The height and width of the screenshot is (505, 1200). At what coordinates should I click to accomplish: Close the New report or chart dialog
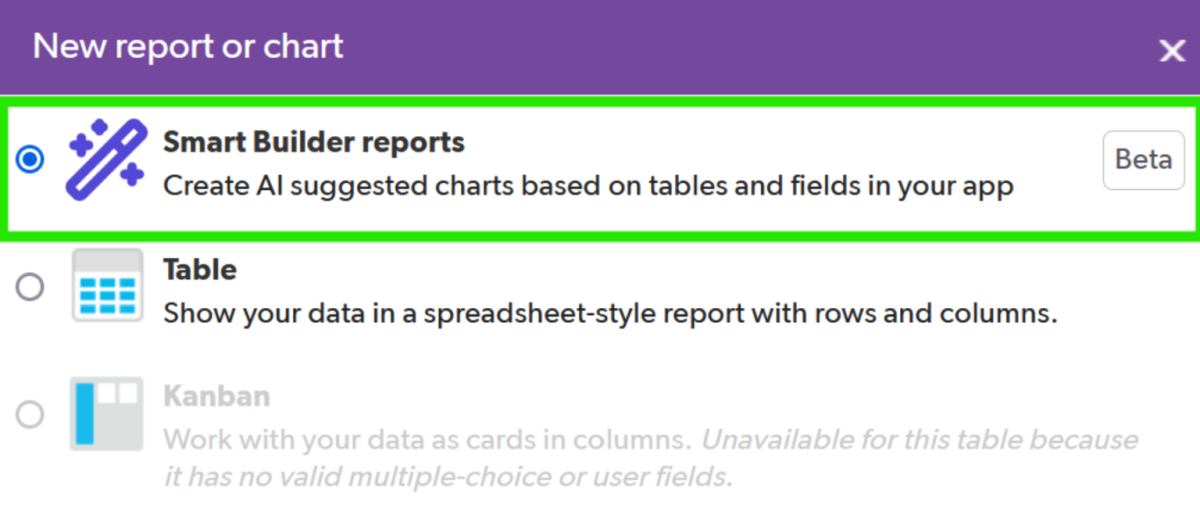click(x=1171, y=51)
